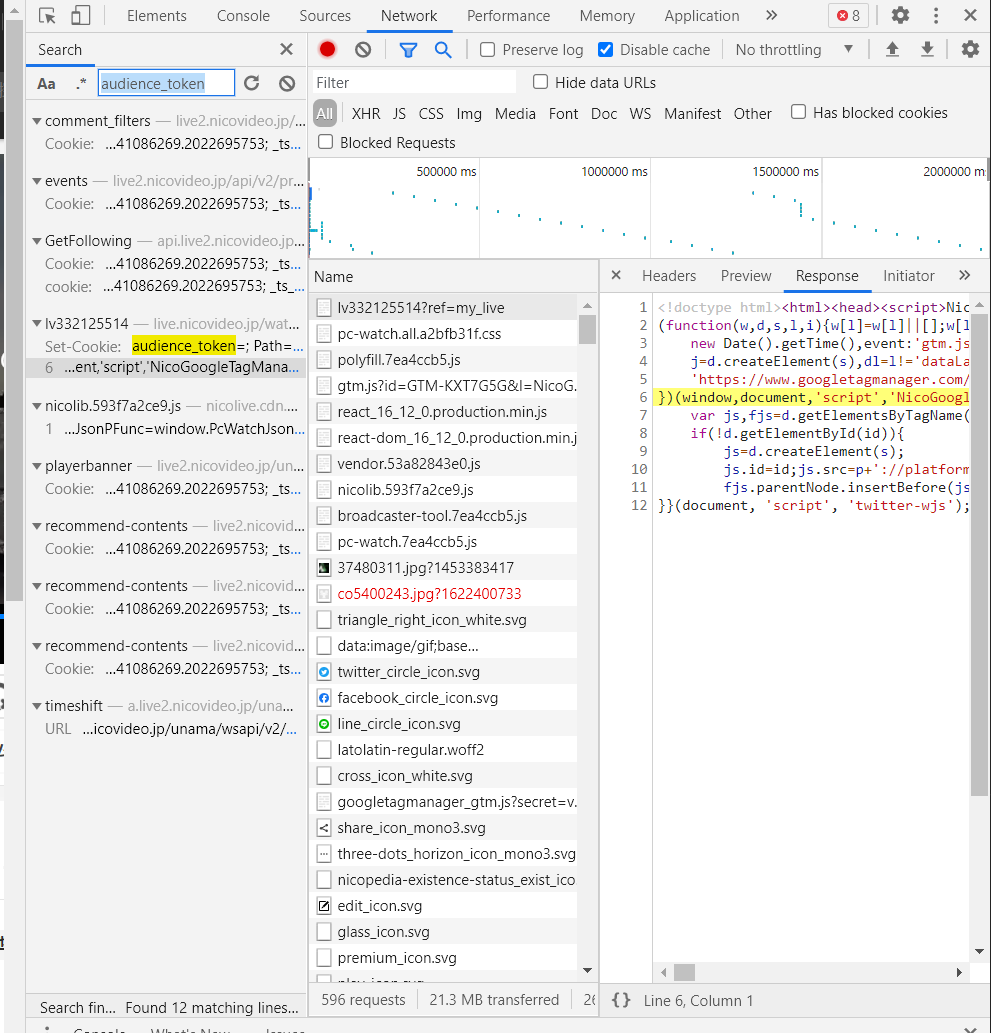Select the pc-watch.all.a2bfb31f.css request
This screenshot has height=1033, width=991.
point(419,333)
